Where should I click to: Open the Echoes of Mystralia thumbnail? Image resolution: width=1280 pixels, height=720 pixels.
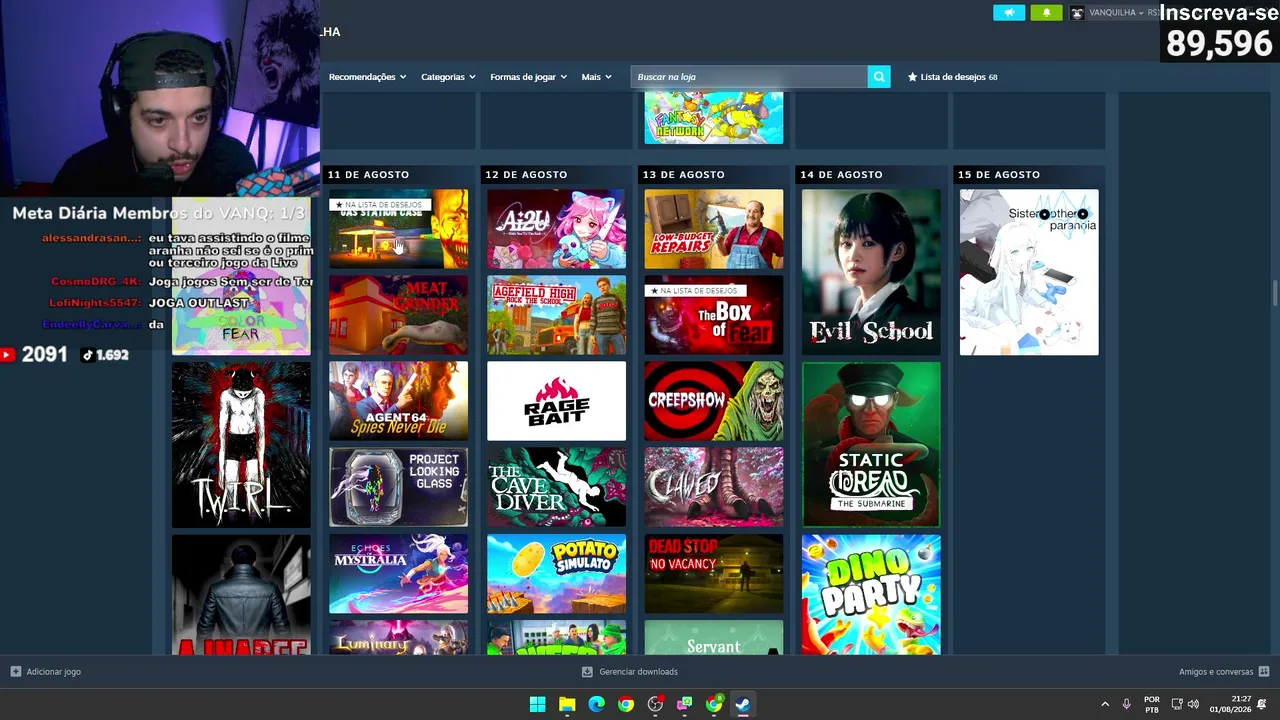pos(398,573)
